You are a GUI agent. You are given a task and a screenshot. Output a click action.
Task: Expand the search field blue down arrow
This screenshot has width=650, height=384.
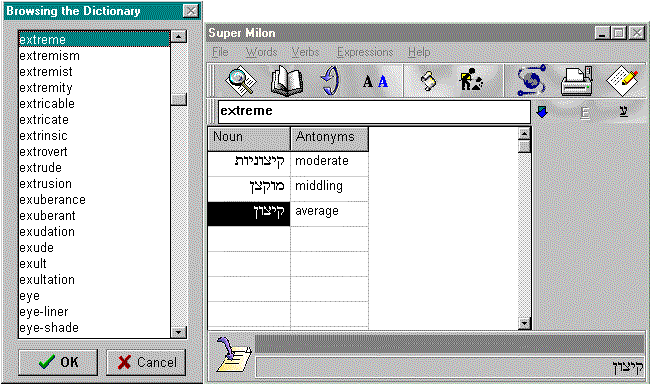point(542,112)
